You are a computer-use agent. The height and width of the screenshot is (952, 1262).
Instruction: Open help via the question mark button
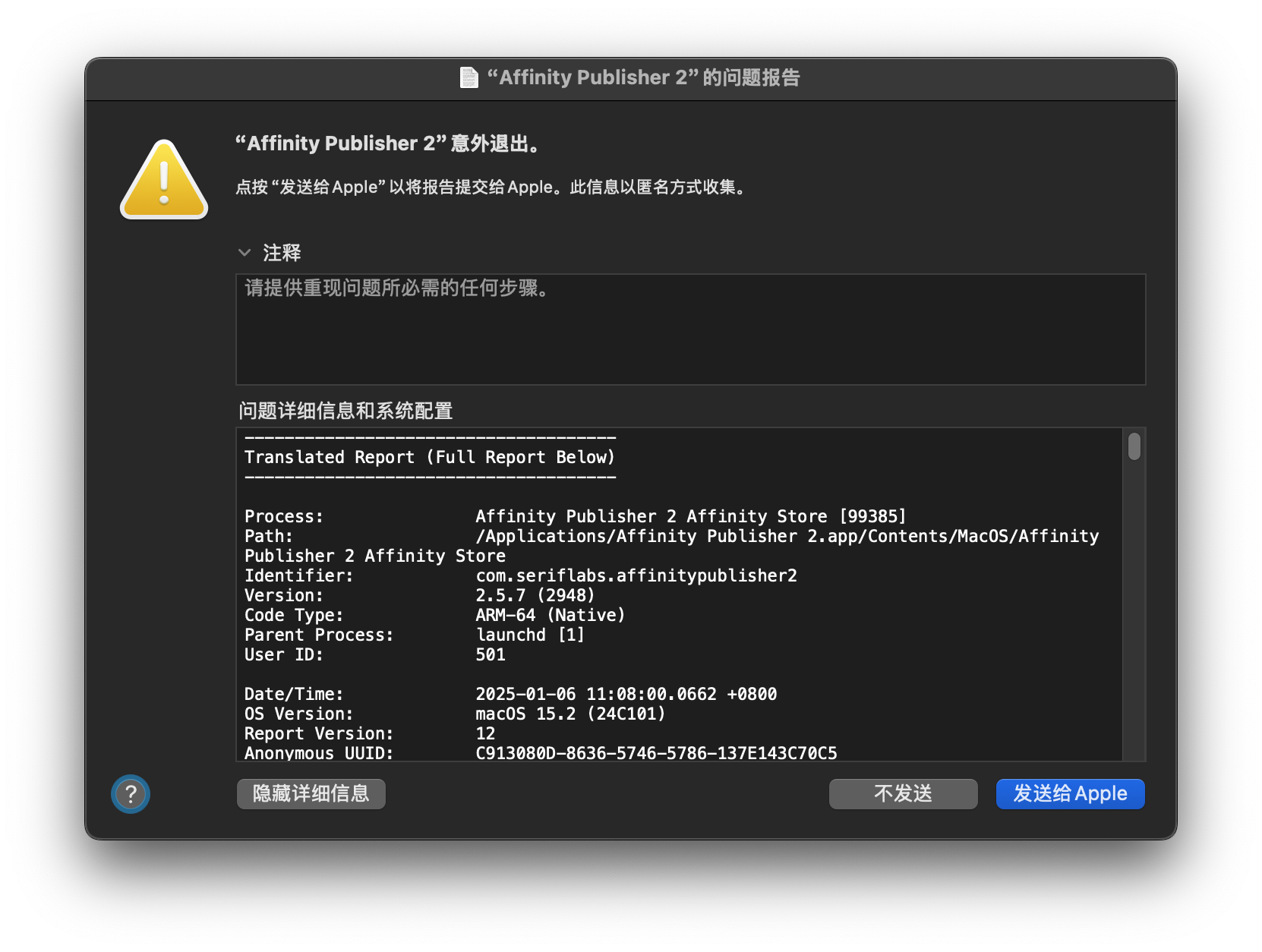(131, 794)
